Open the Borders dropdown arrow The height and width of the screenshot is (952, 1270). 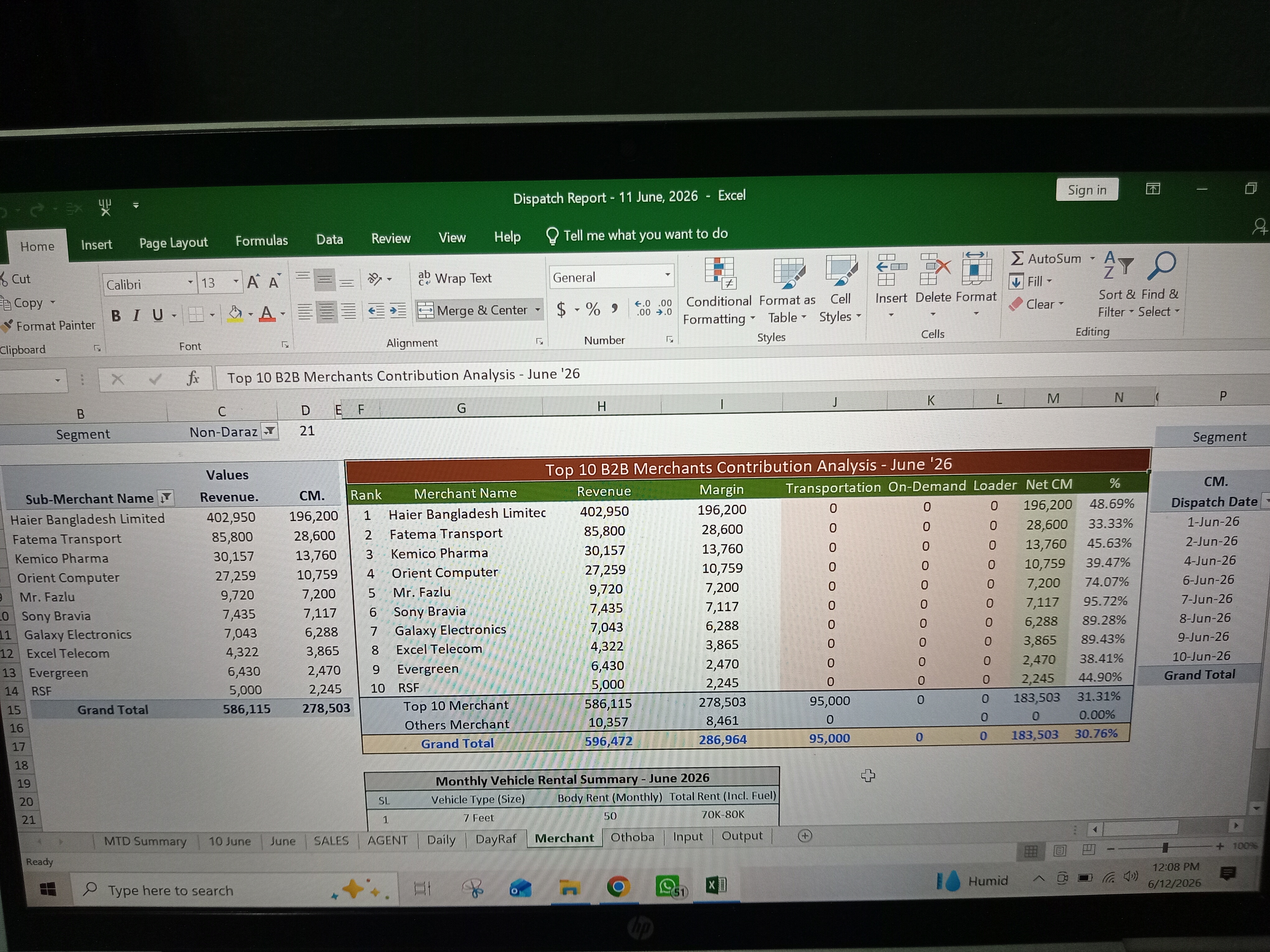pos(212,315)
